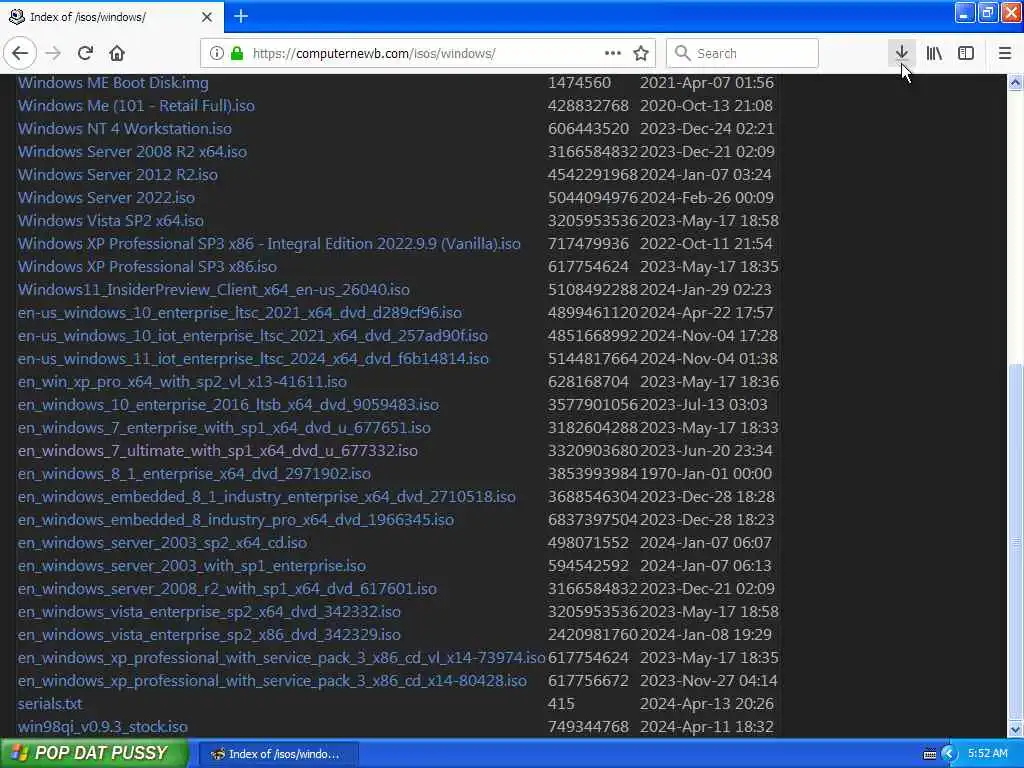This screenshot has width=1024, height=768.
Task: Click serials.txt size value 415
Action: (x=561, y=704)
